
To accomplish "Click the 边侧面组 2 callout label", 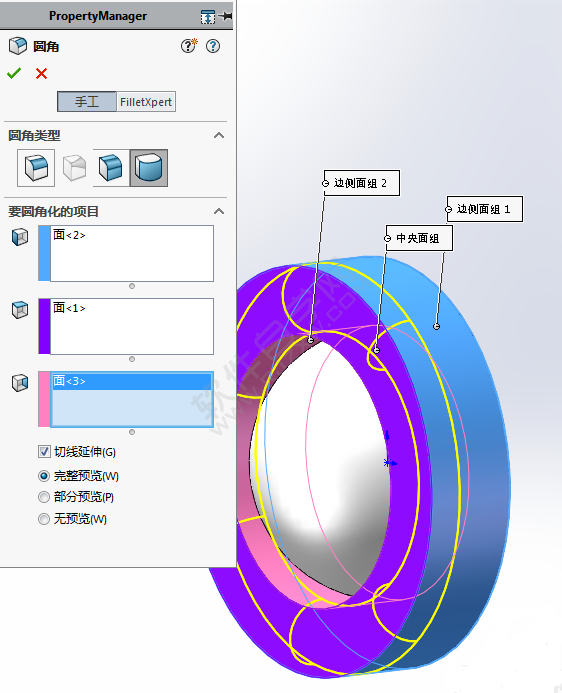I will pyautogui.click(x=362, y=183).
